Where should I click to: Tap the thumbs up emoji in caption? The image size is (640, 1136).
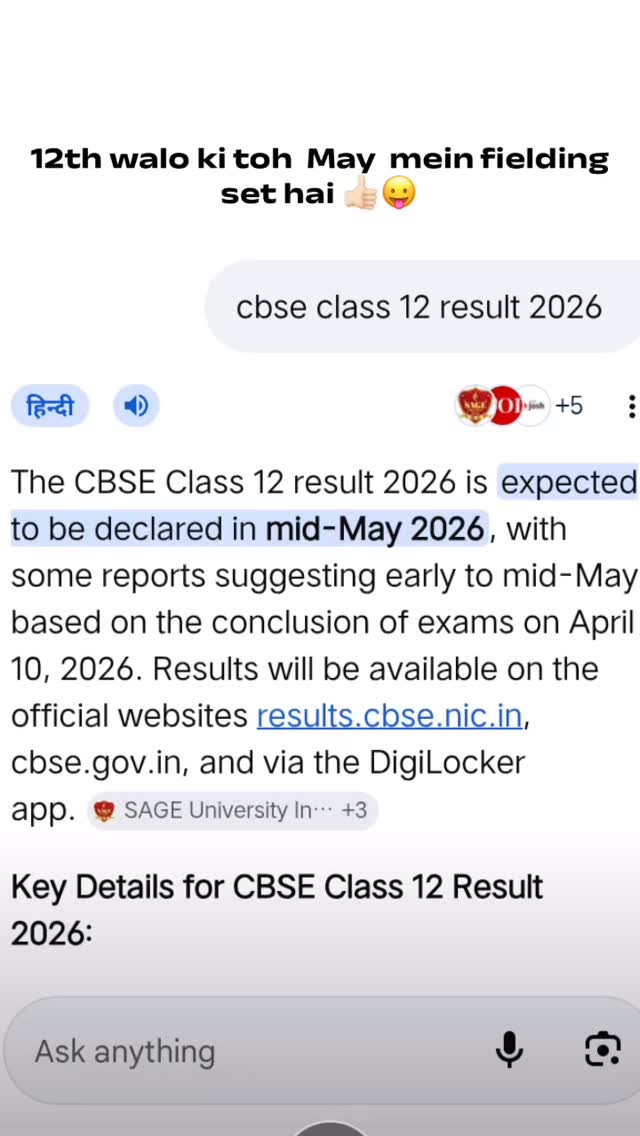(x=360, y=194)
